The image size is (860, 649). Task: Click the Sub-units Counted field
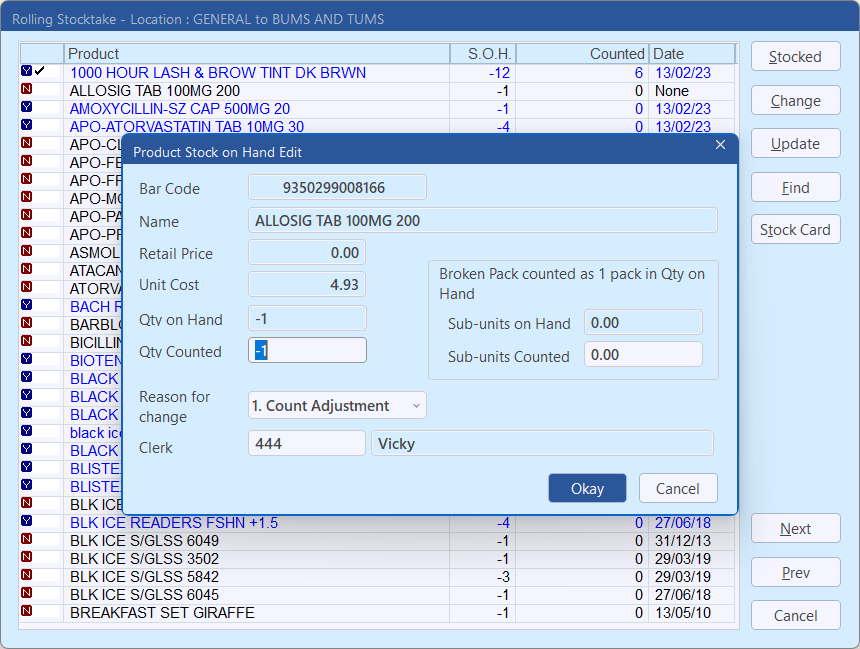[x=643, y=355]
